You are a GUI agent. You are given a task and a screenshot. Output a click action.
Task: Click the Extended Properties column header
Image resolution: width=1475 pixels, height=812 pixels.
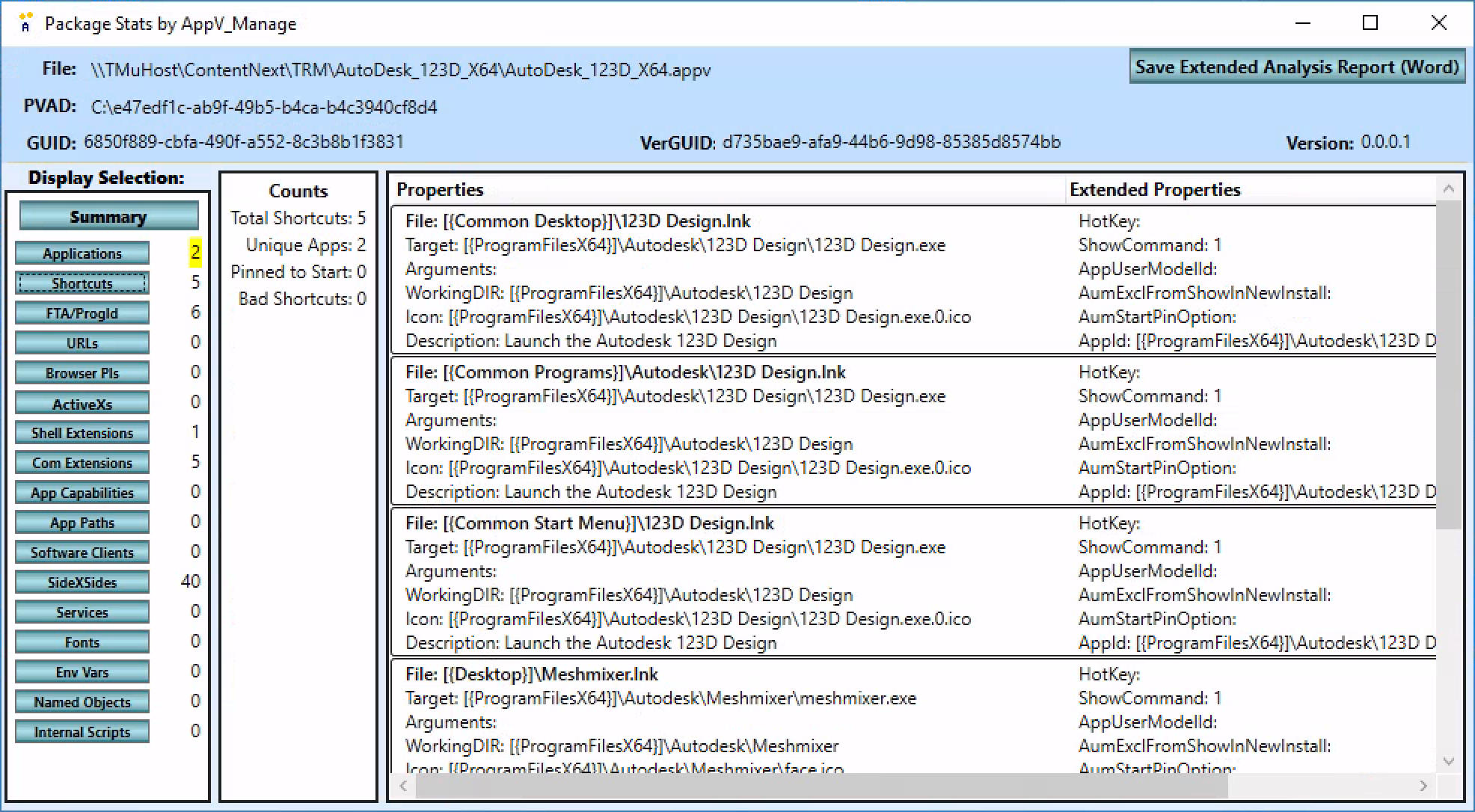(x=1251, y=189)
